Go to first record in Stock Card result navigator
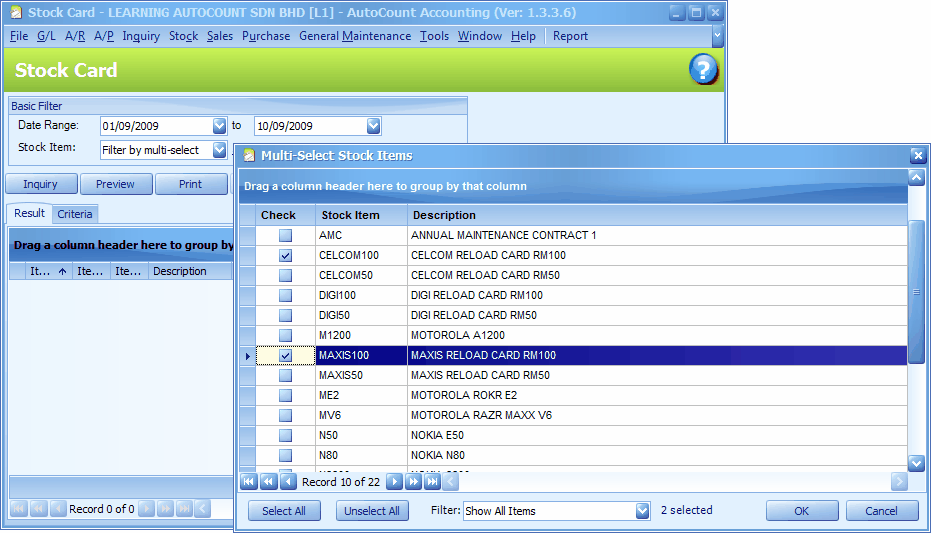The height and width of the screenshot is (533, 931). pyautogui.click(x=19, y=509)
